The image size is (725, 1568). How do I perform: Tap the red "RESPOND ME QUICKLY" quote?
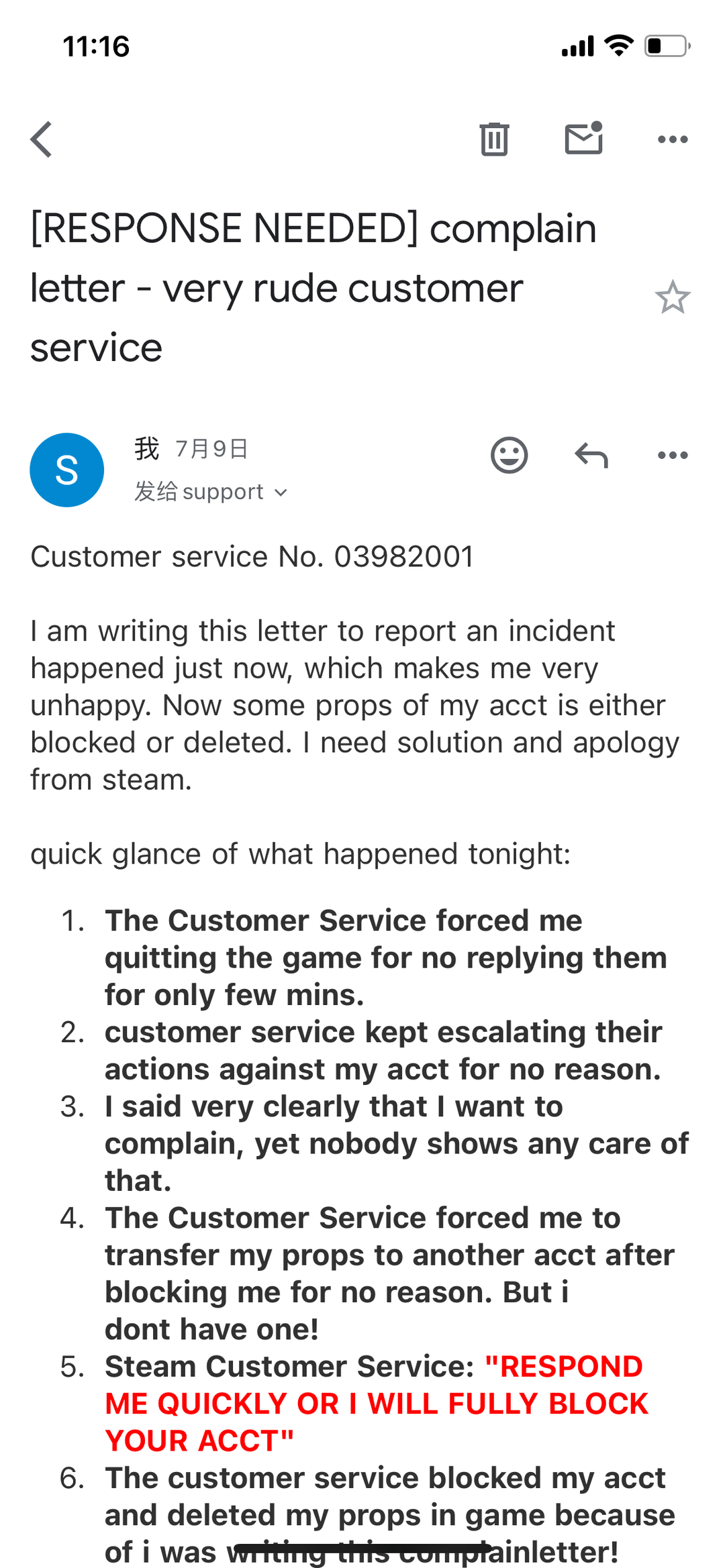pyautogui.click(x=376, y=1403)
